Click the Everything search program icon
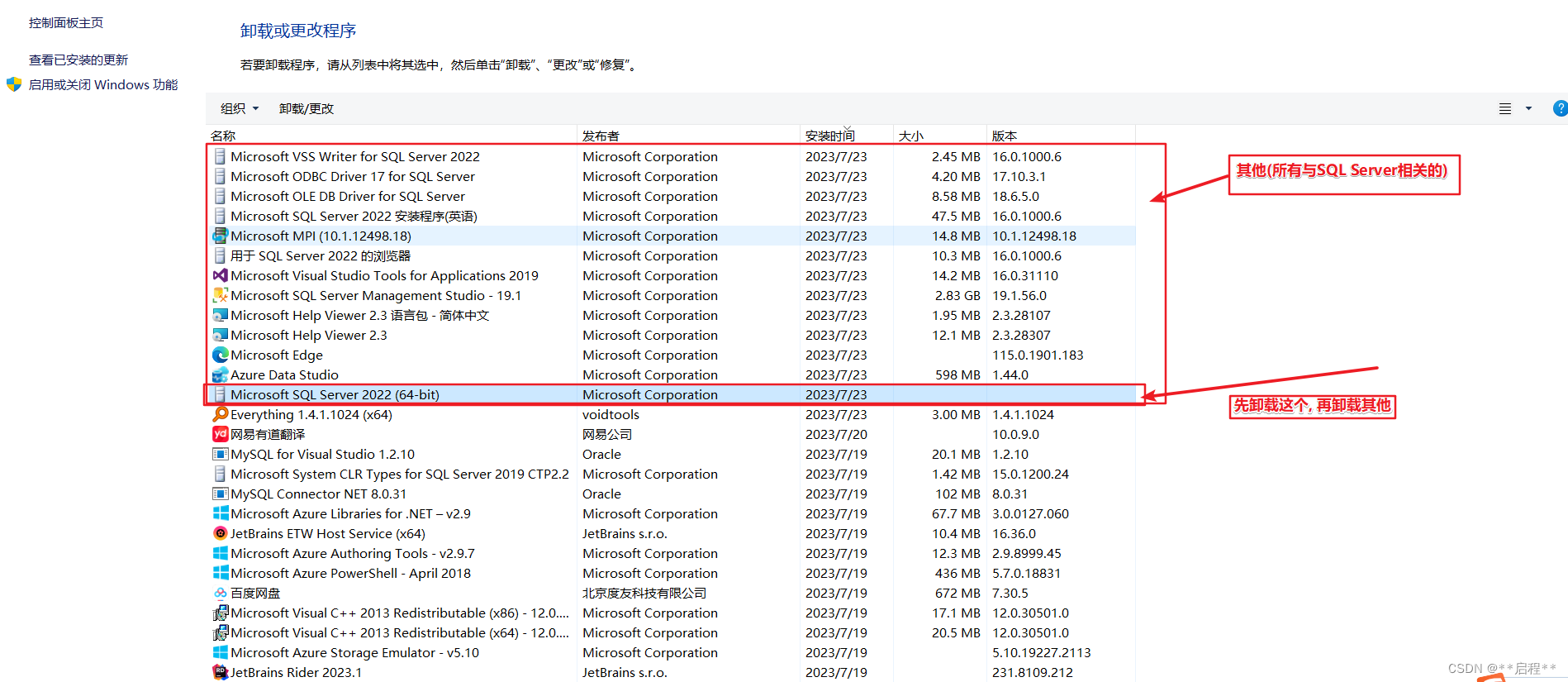Screen dimensions: 1568x682 (x=220, y=414)
